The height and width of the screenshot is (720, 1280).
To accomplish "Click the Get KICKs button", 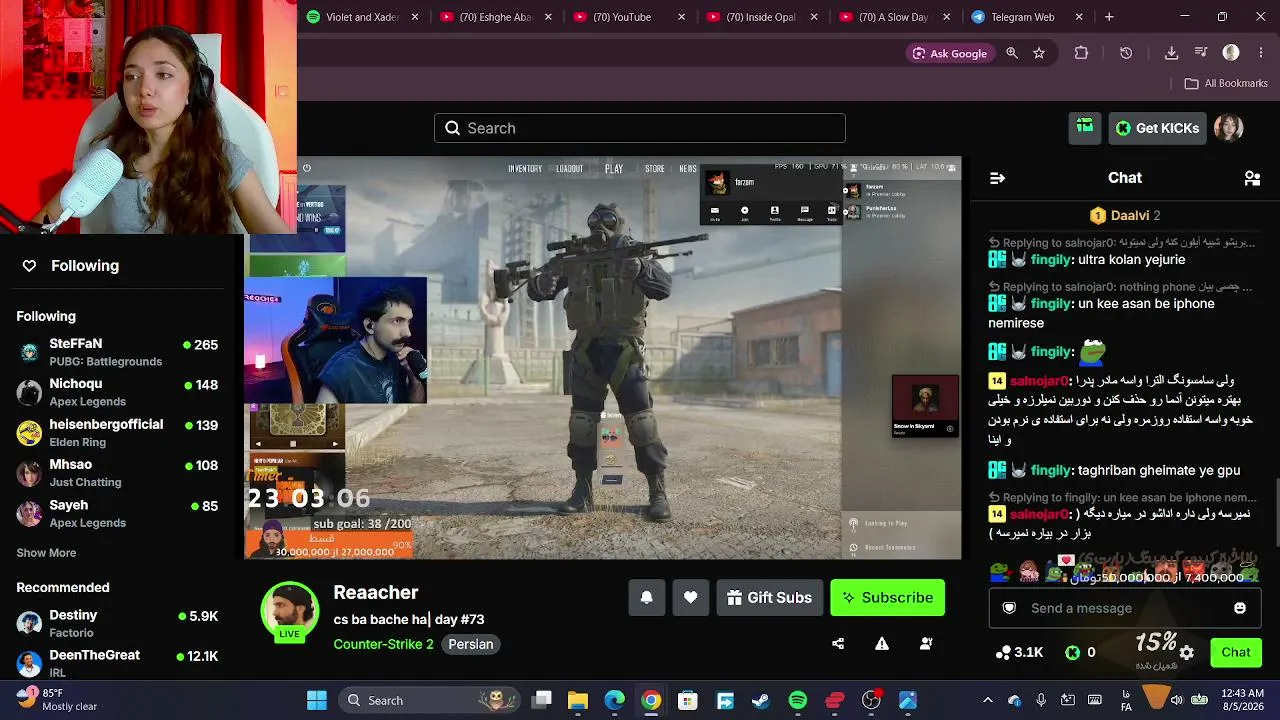I will coord(1157,128).
